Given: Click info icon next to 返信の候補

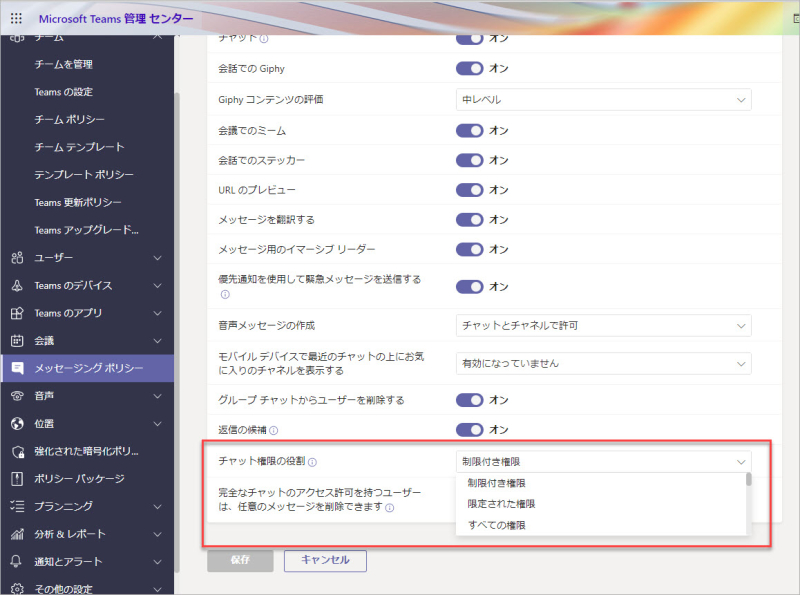Looking at the screenshot, I should 273,430.
